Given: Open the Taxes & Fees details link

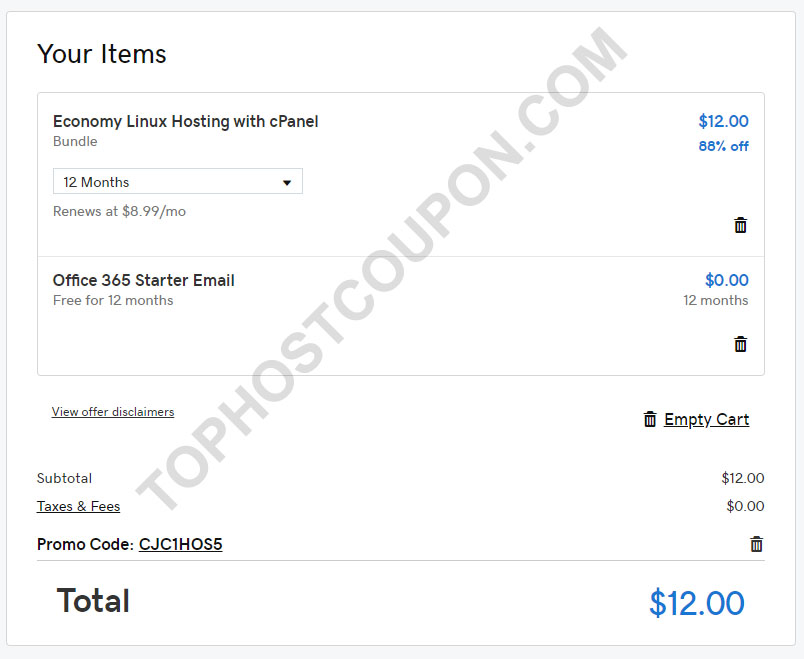Looking at the screenshot, I should [78, 506].
